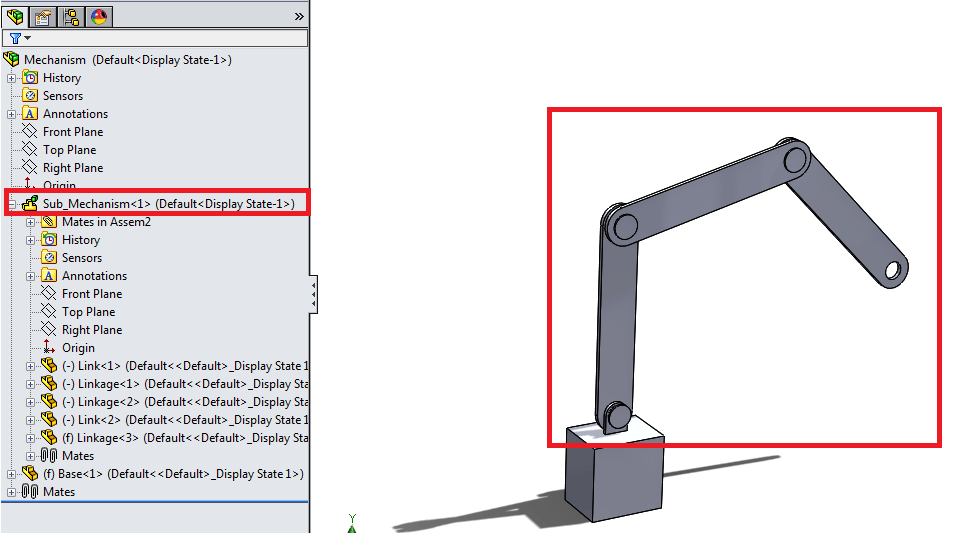The width and height of the screenshot is (959, 533).
Task: Switch to the PropertyManager tab
Action: coord(43,17)
